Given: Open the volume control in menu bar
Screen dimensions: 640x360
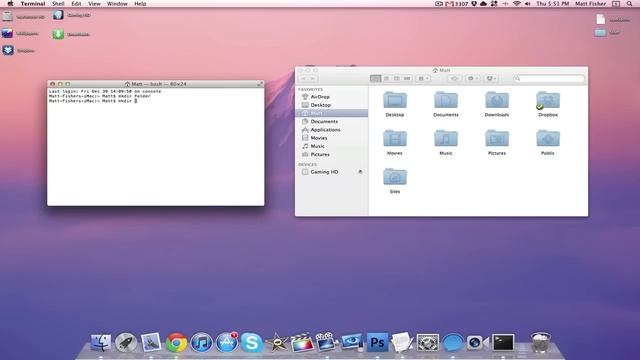Looking at the screenshot, I should tap(527, 4).
